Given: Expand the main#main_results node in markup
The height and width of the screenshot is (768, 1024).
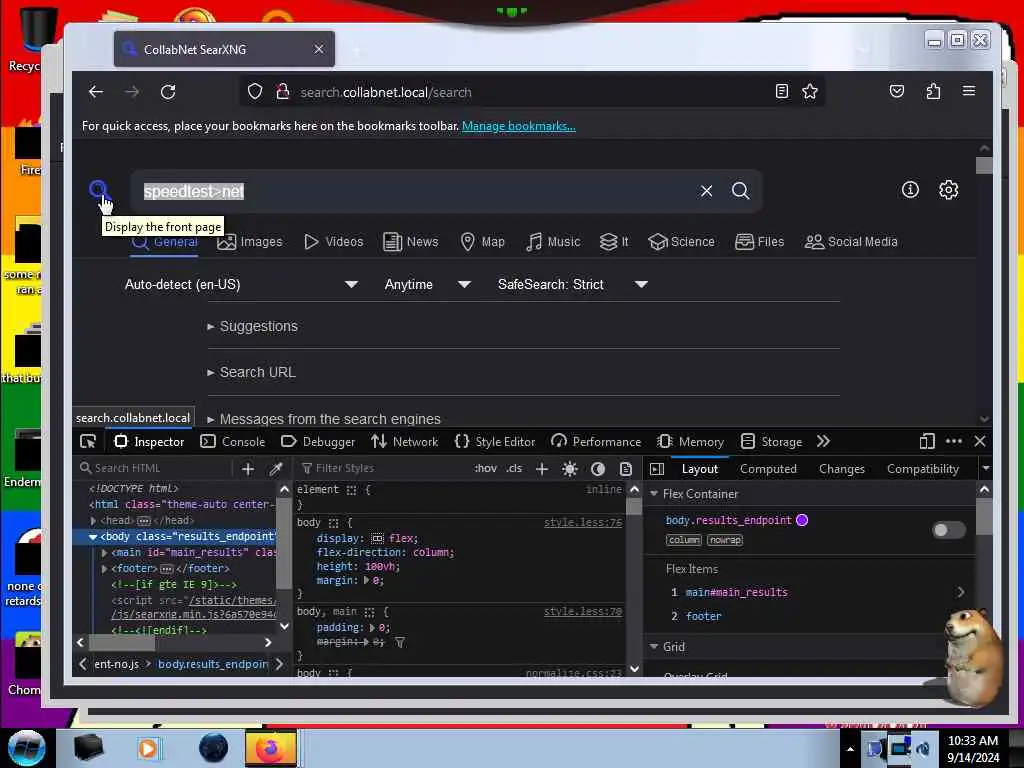Looking at the screenshot, I should click(104, 552).
